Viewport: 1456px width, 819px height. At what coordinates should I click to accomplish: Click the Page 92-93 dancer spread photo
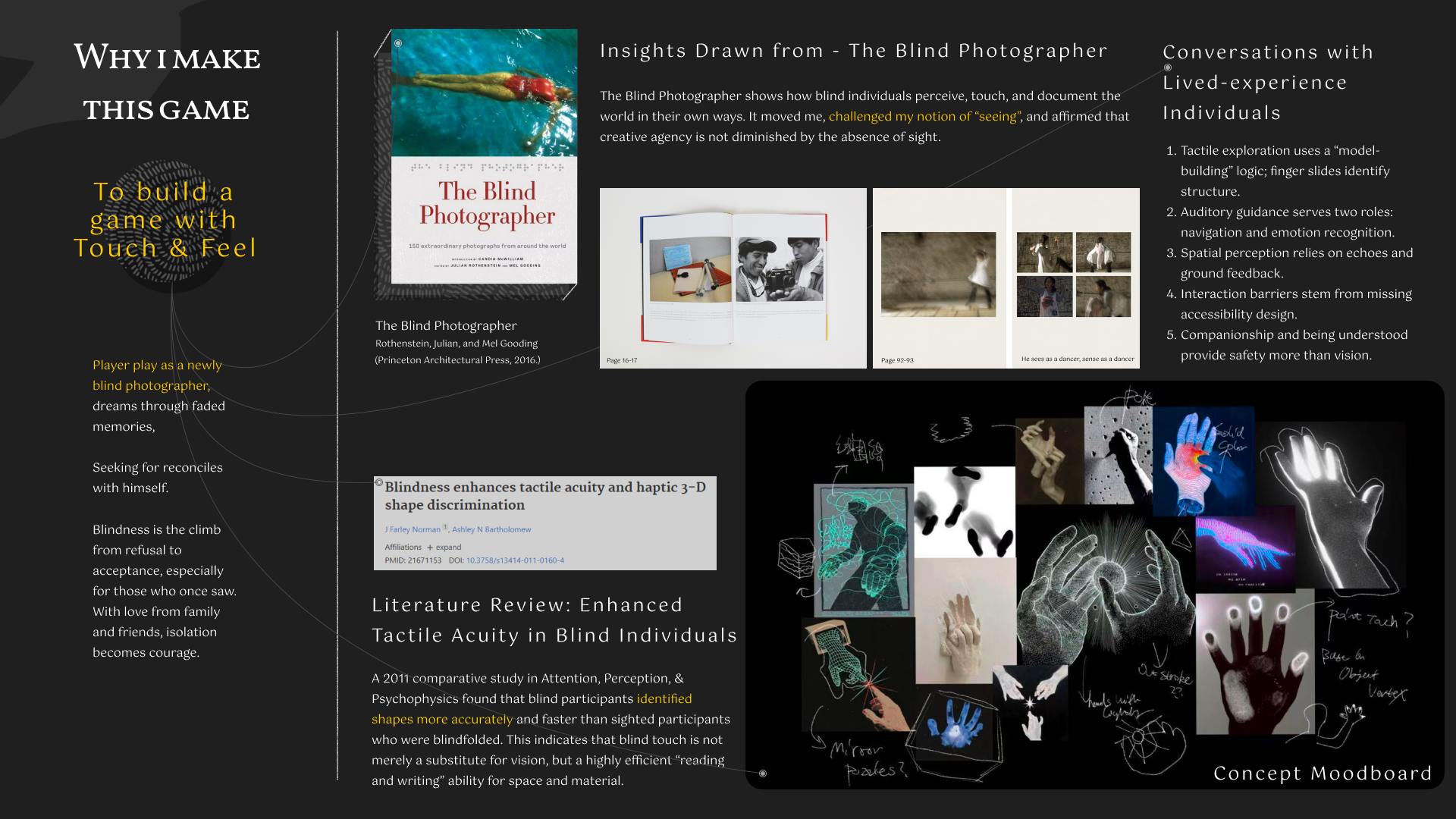pyautogui.click(x=1006, y=278)
